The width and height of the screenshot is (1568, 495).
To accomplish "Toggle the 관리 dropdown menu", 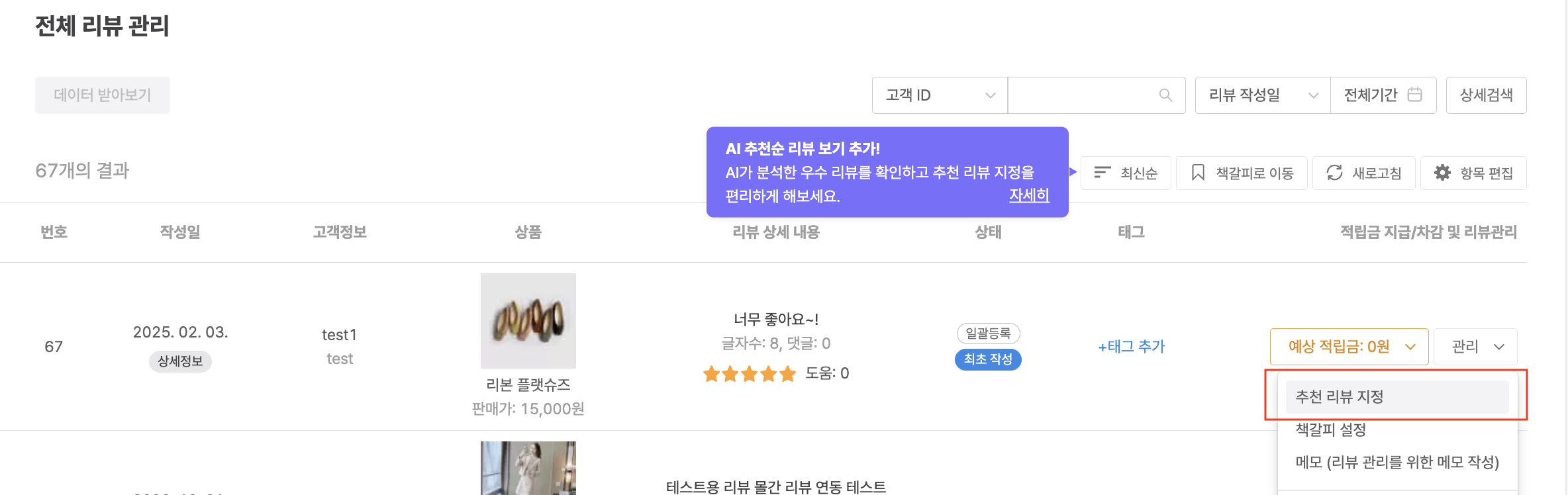I will point(1475,347).
